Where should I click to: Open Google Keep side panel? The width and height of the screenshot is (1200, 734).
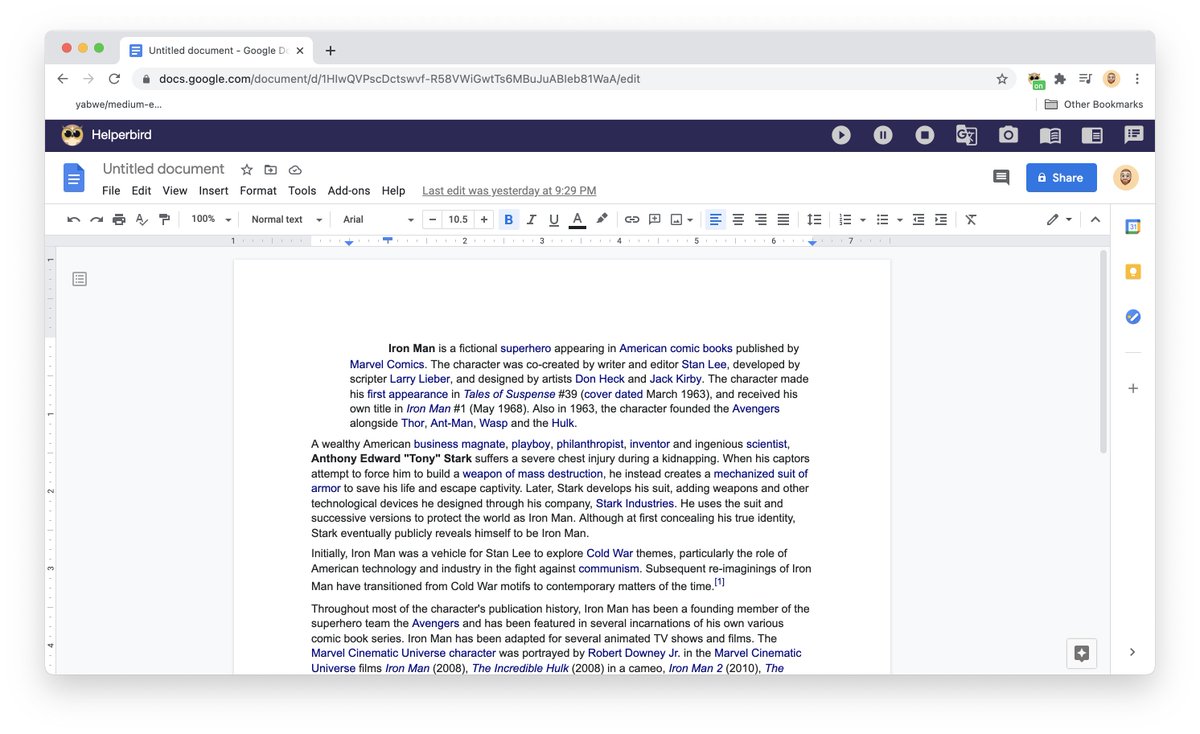pyautogui.click(x=1133, y=272)
